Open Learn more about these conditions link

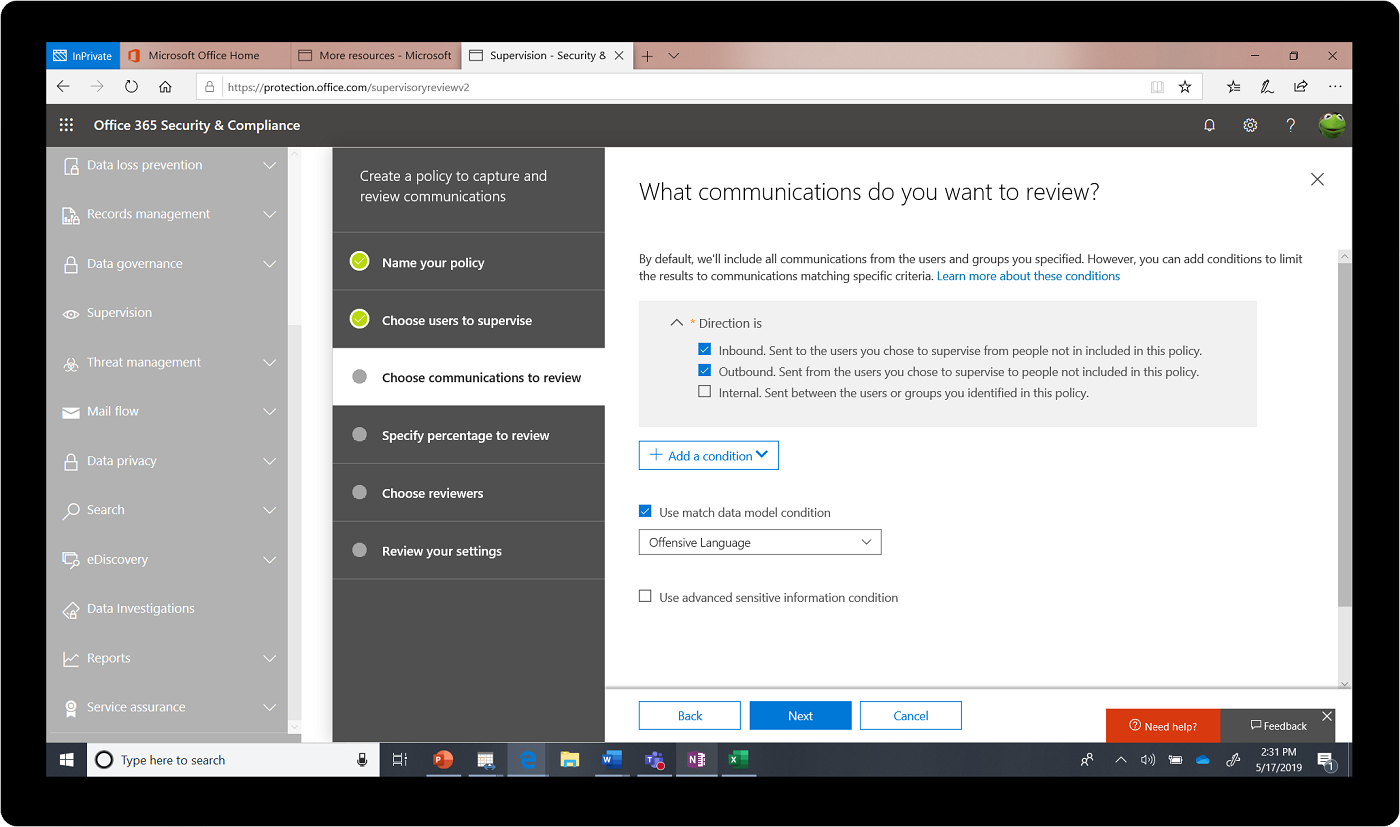tap(1028, 276)
